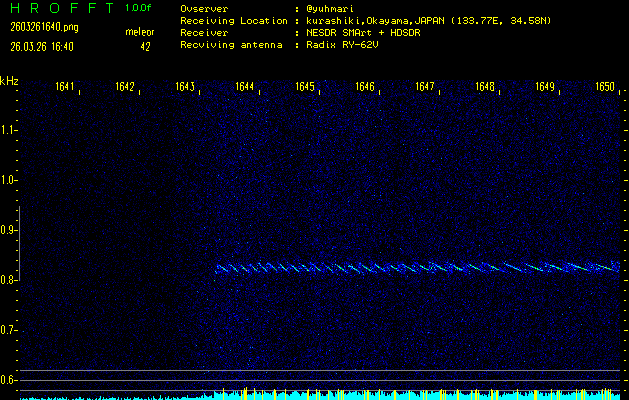Click the meteor label
The image size is (629, 400).
click(x=139, y=32)
